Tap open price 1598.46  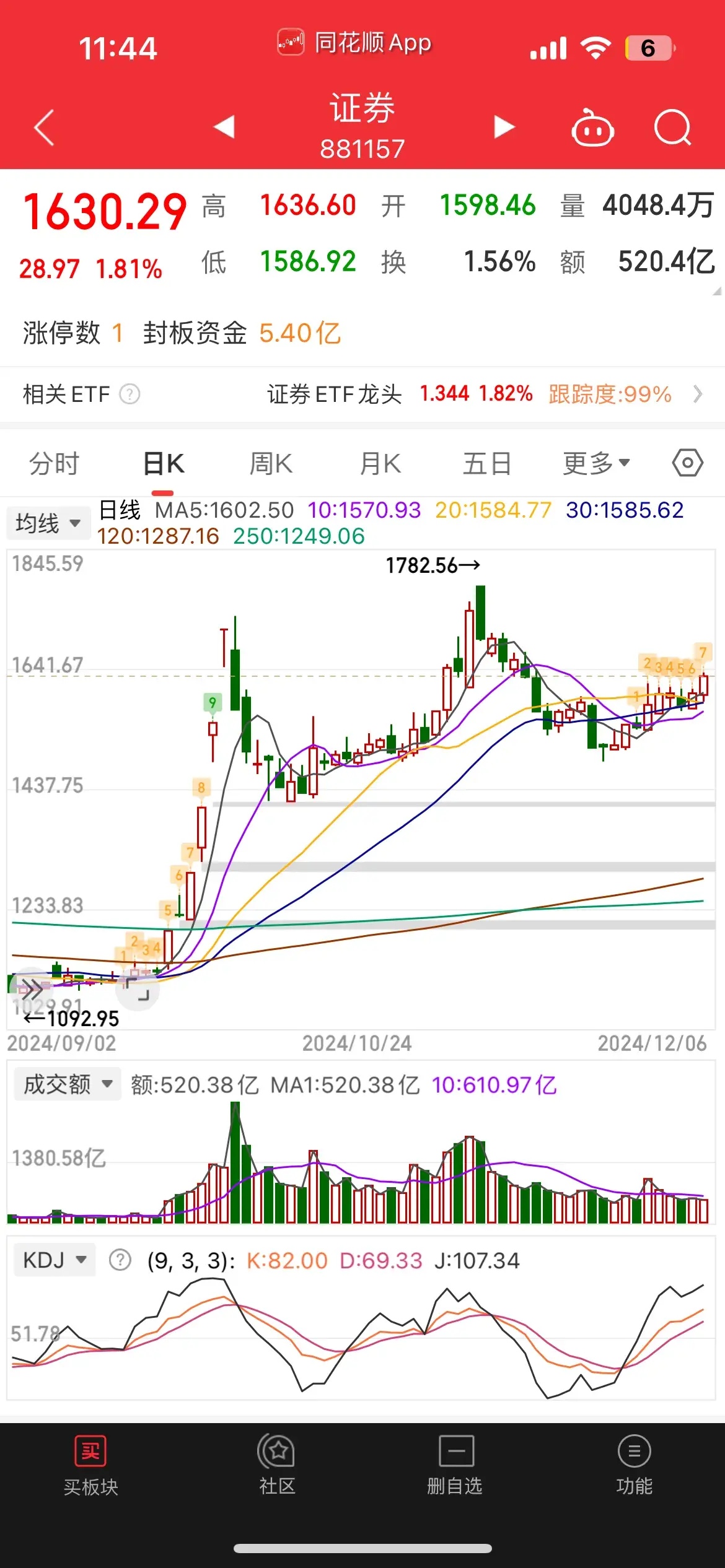488,206
